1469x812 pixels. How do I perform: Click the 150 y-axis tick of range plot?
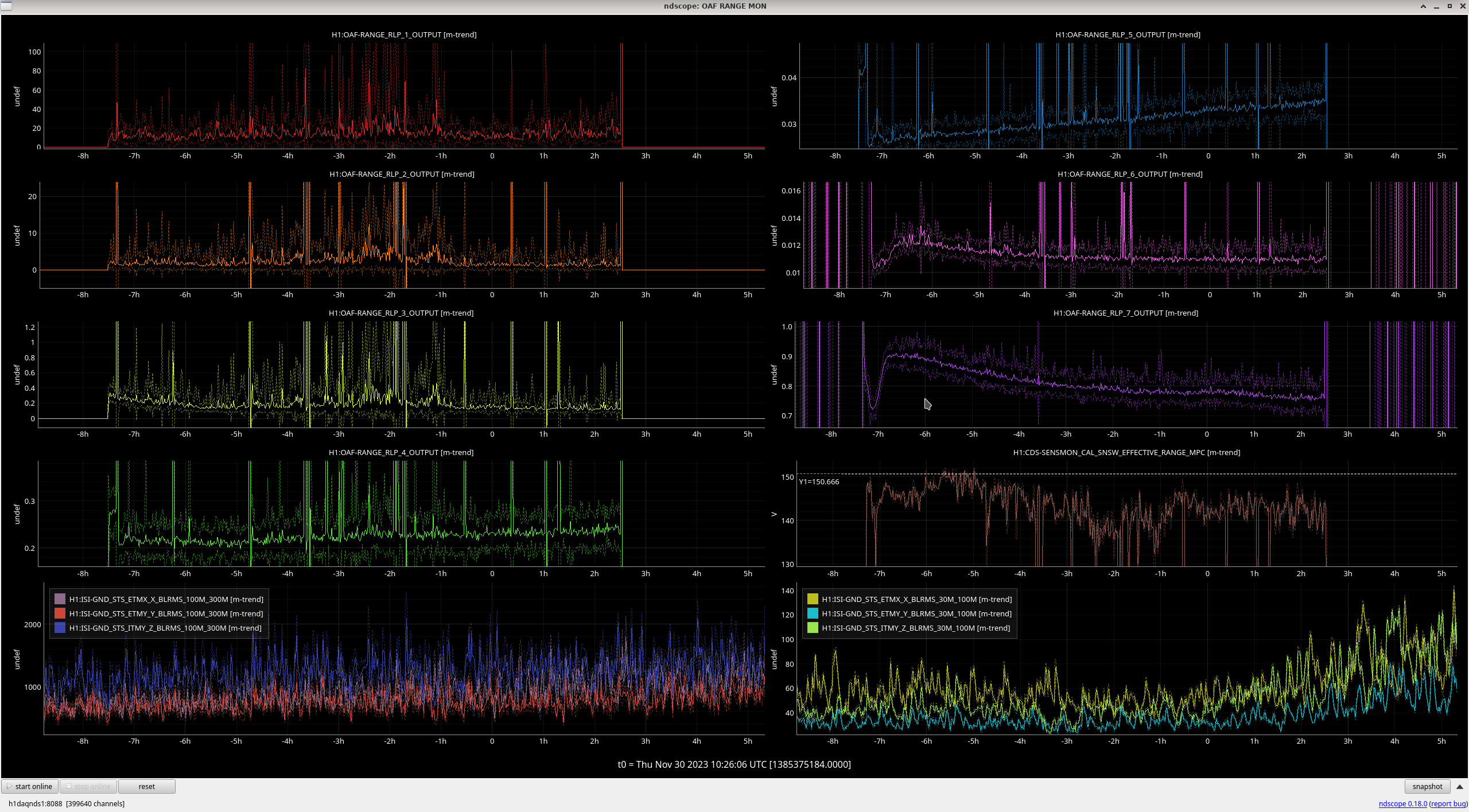[x=787, y=477]
